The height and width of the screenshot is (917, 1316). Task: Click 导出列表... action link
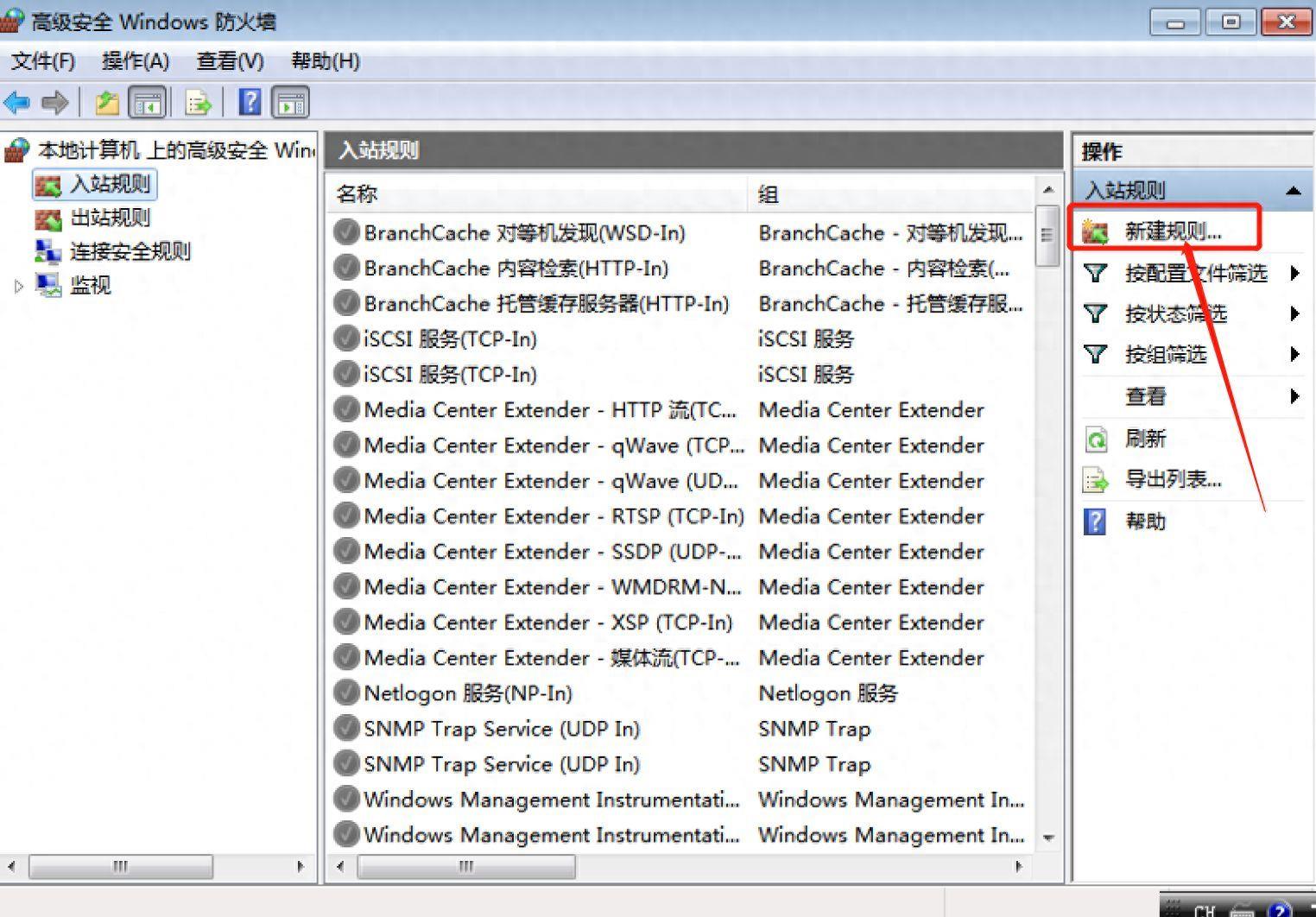pos(1173,479)
